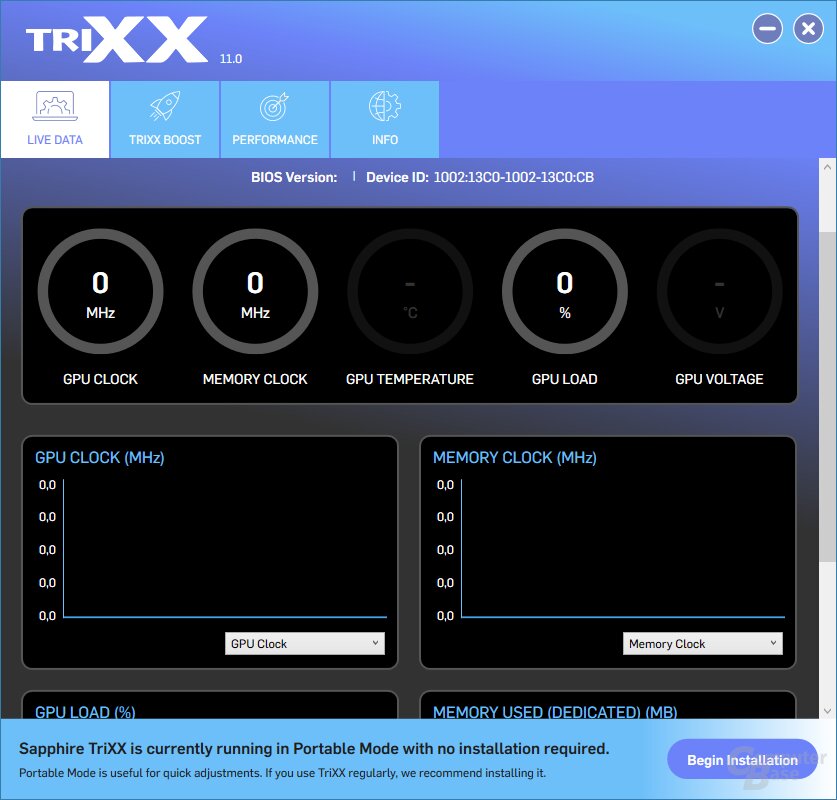Minimize the TriXX window
This screenshot has width=837, height=800.
pos(767,28)
